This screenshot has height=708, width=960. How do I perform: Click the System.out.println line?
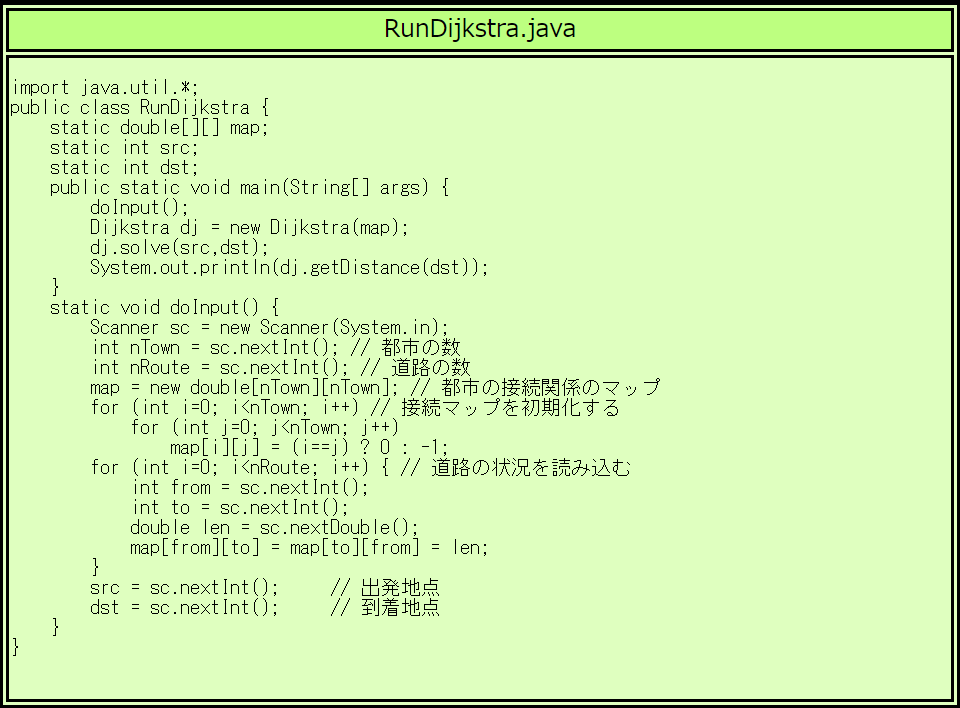(289, 267)
